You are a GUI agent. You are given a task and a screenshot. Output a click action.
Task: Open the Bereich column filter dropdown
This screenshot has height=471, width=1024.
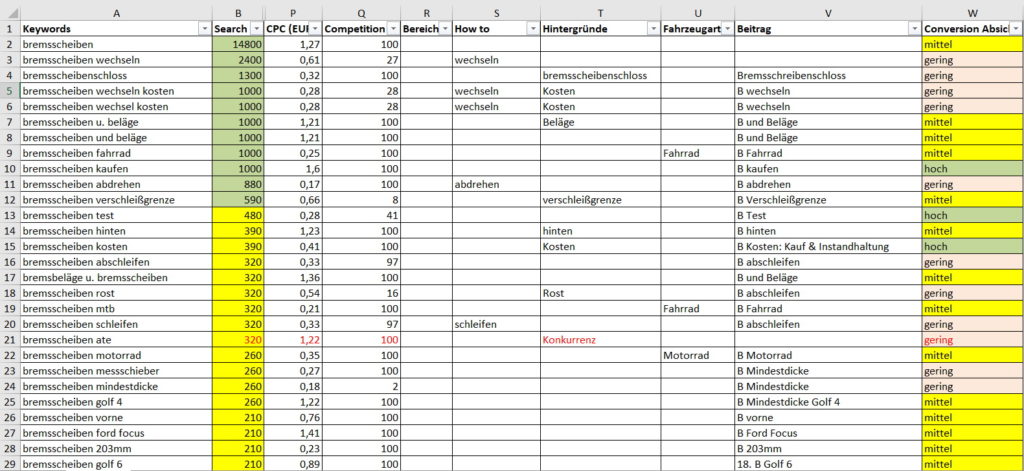tap(445, 29)
